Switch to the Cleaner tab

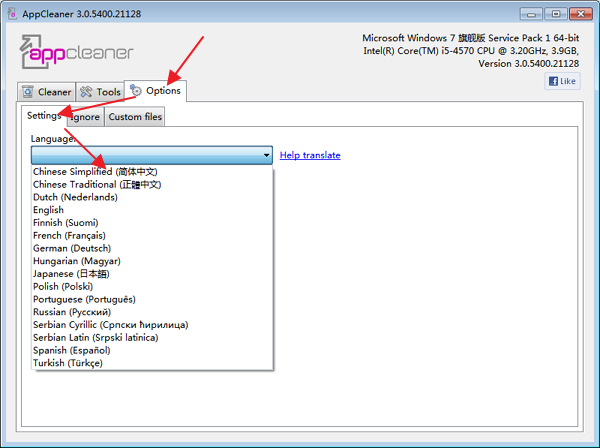[46, 92]
